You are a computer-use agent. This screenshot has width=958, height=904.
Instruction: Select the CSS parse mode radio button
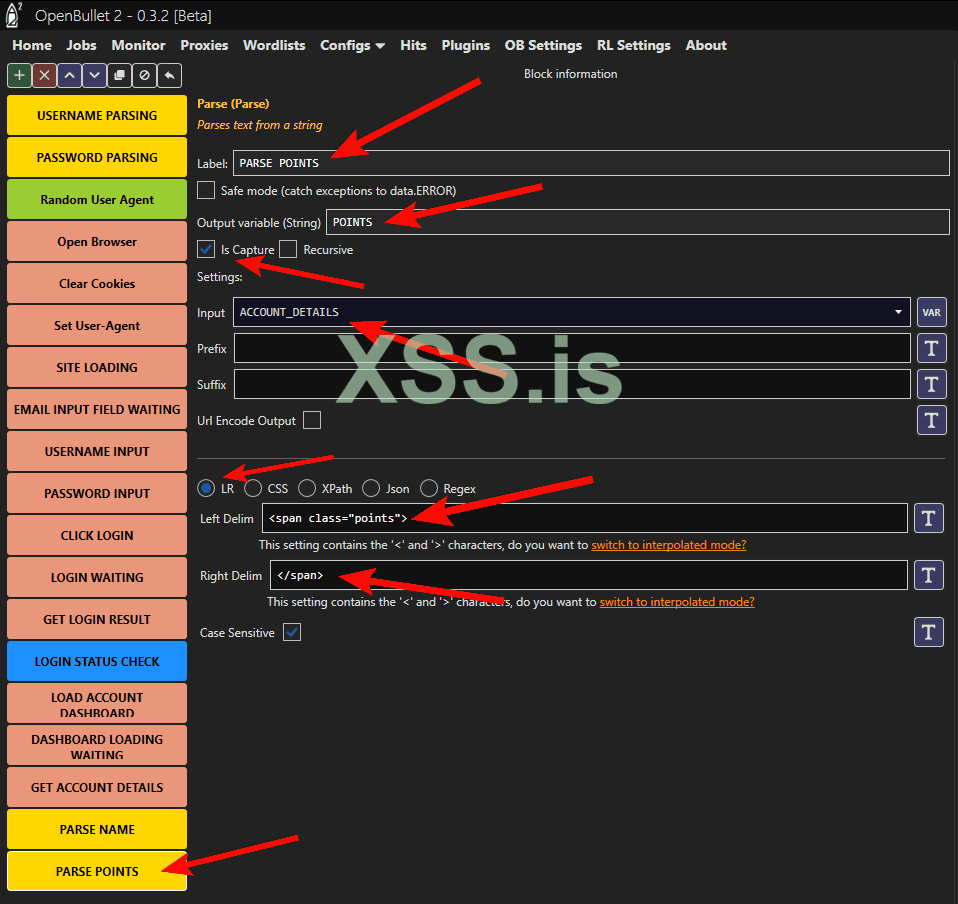click(x=253, y=488)
